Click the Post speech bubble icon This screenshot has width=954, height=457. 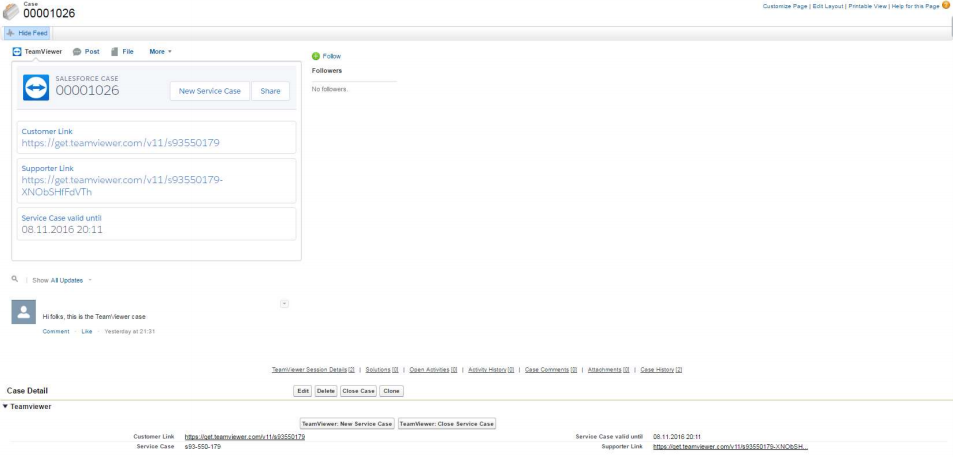coord(77,52)
